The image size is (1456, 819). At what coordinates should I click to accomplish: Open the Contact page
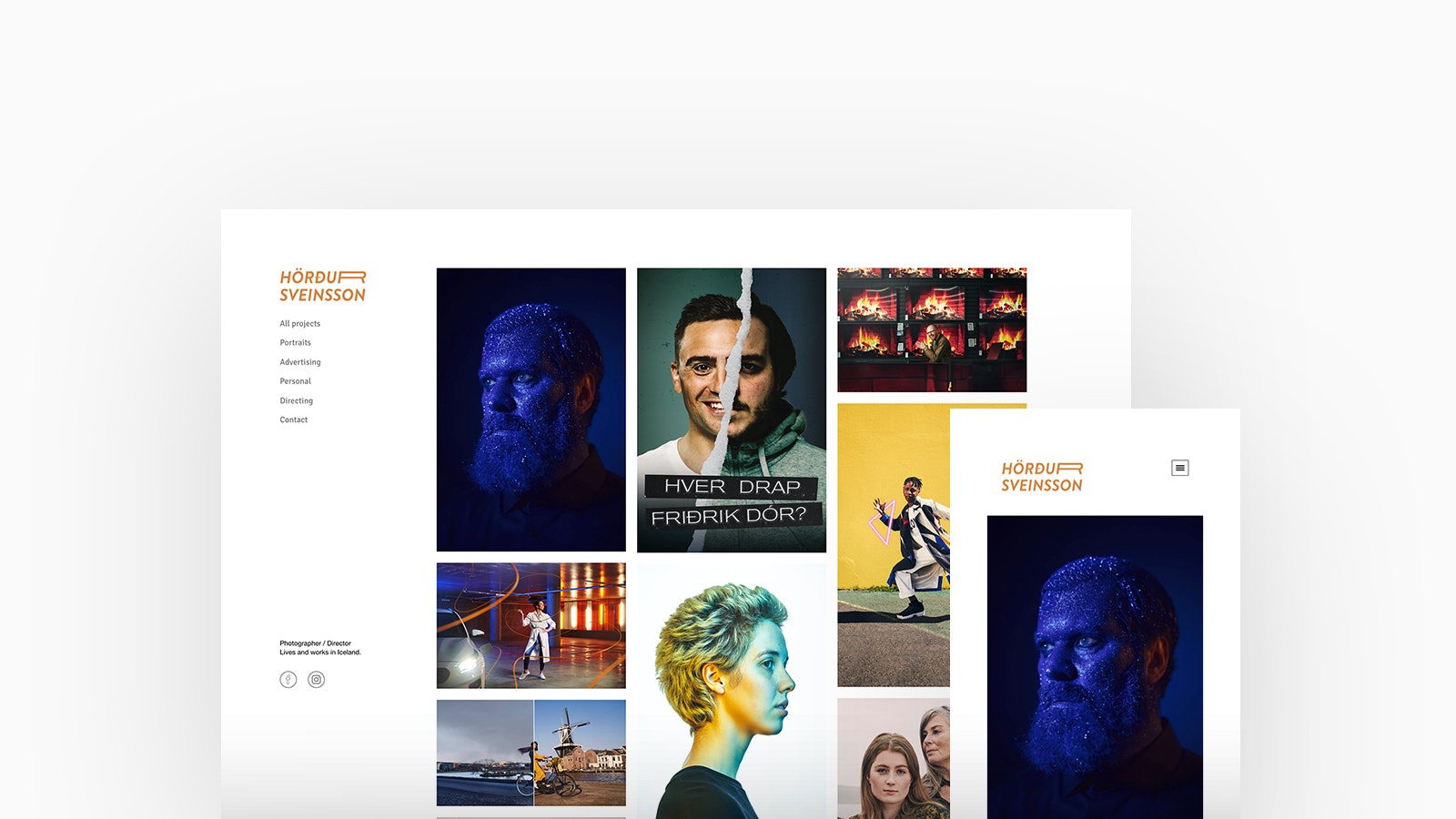coord(293,420)
